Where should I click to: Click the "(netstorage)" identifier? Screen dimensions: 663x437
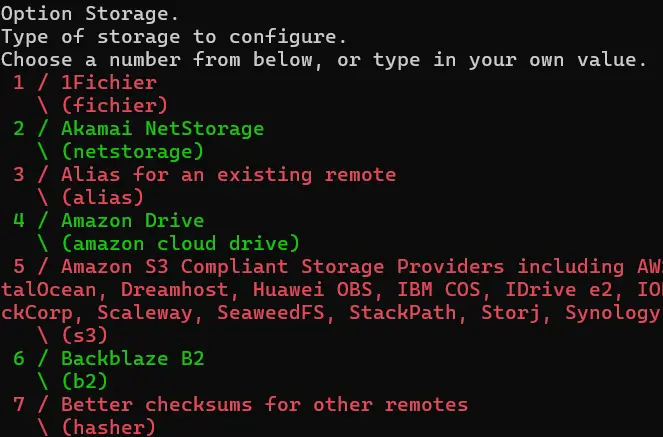pyautogui.click(x=131, y=152)
